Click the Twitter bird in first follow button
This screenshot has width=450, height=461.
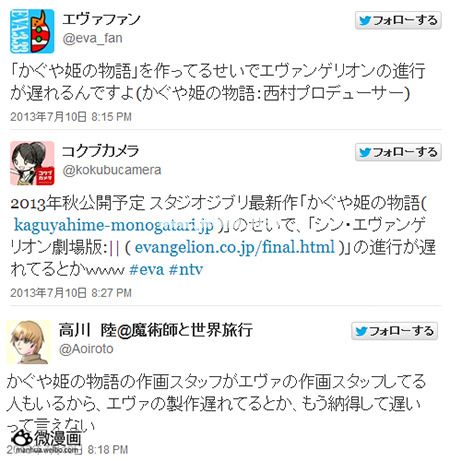pos(365,21)
